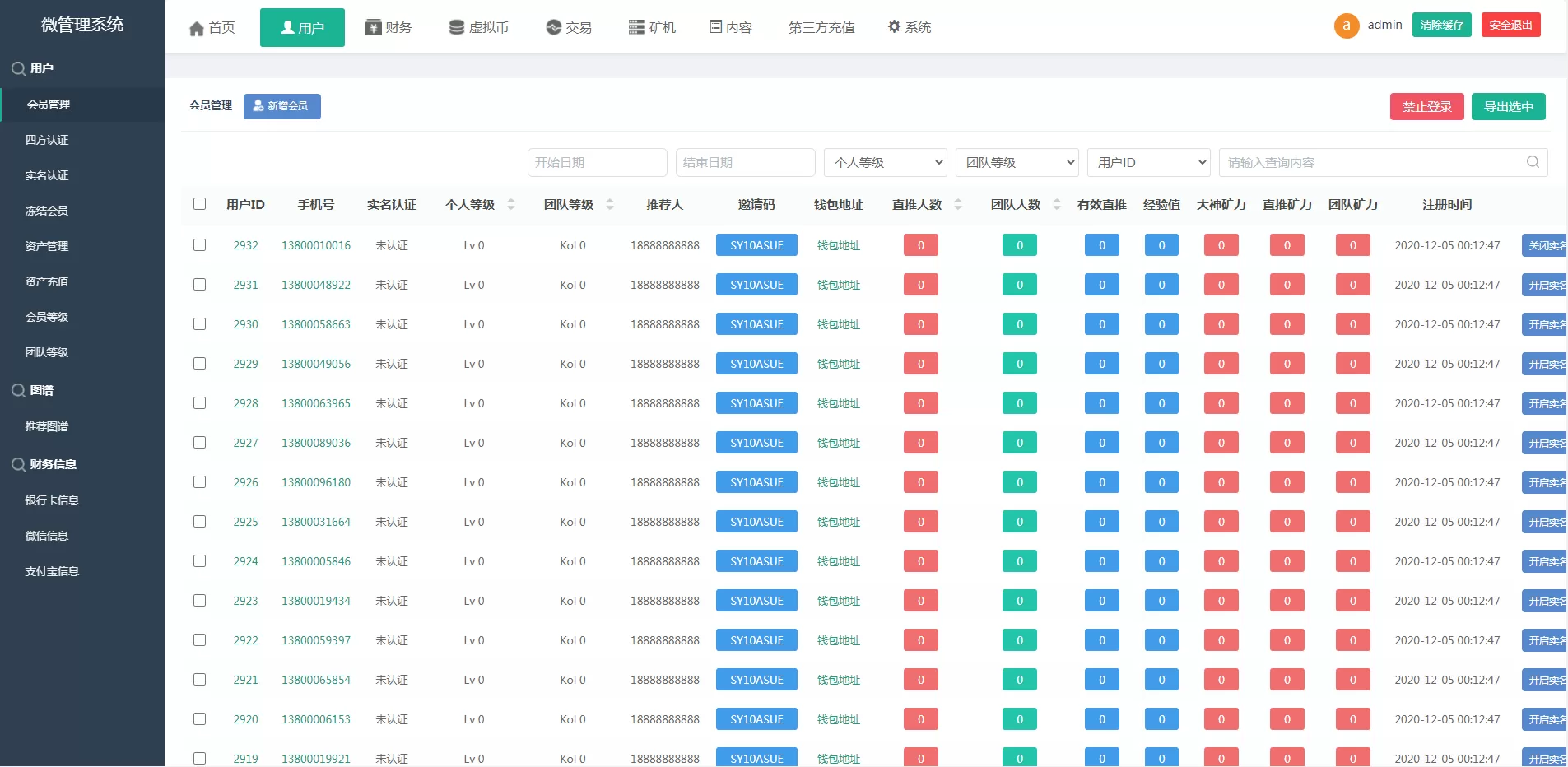Select the checkbox for user 2928

tap(199, 402)
